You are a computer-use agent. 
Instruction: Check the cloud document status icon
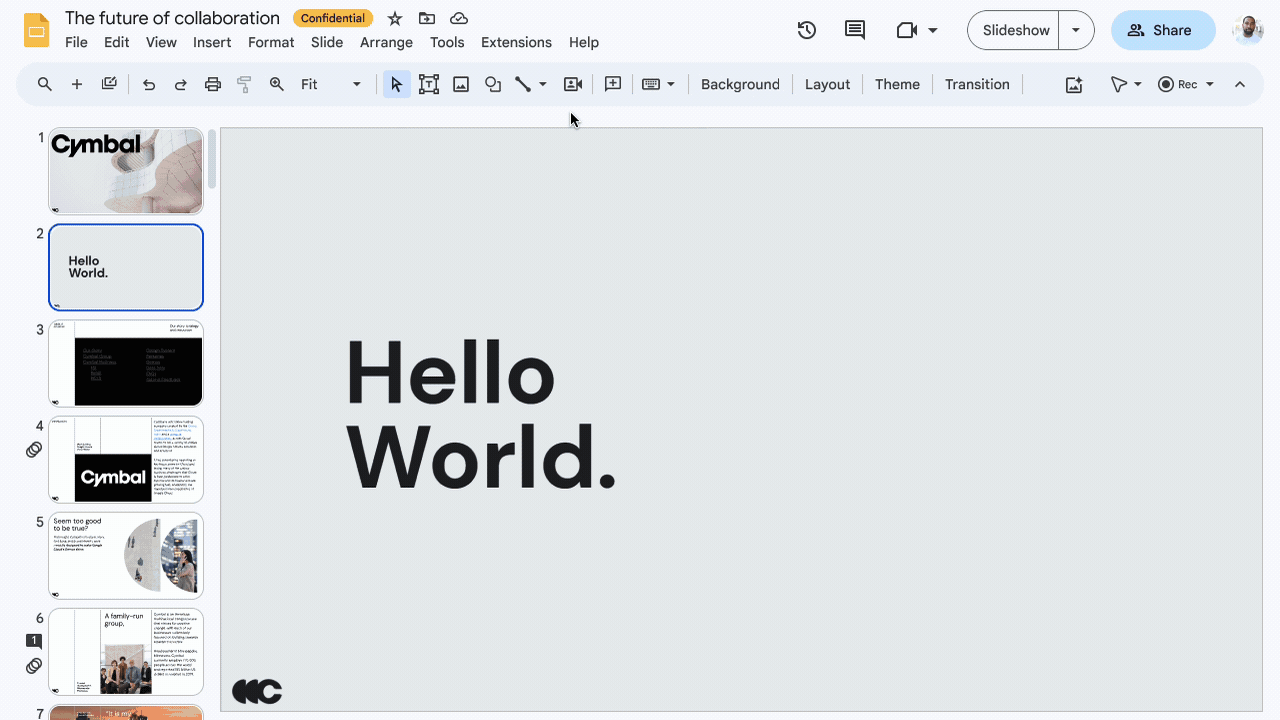[459, 18]
